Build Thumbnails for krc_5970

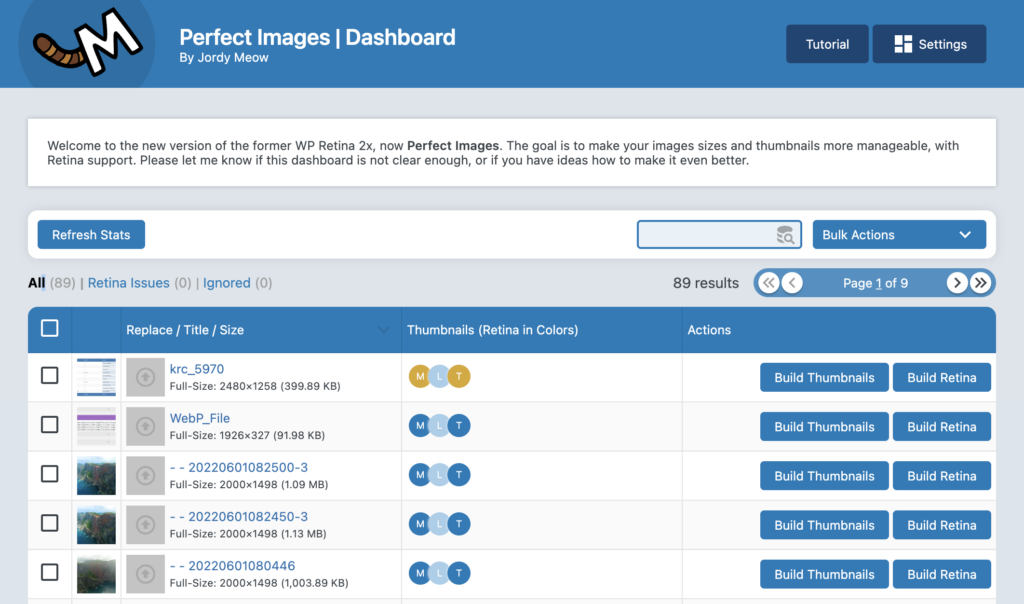824,377
